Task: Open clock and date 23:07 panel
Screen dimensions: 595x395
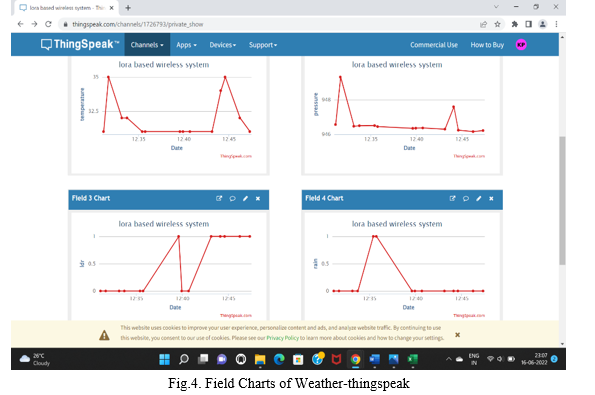Action: click(x=534, y=359)
